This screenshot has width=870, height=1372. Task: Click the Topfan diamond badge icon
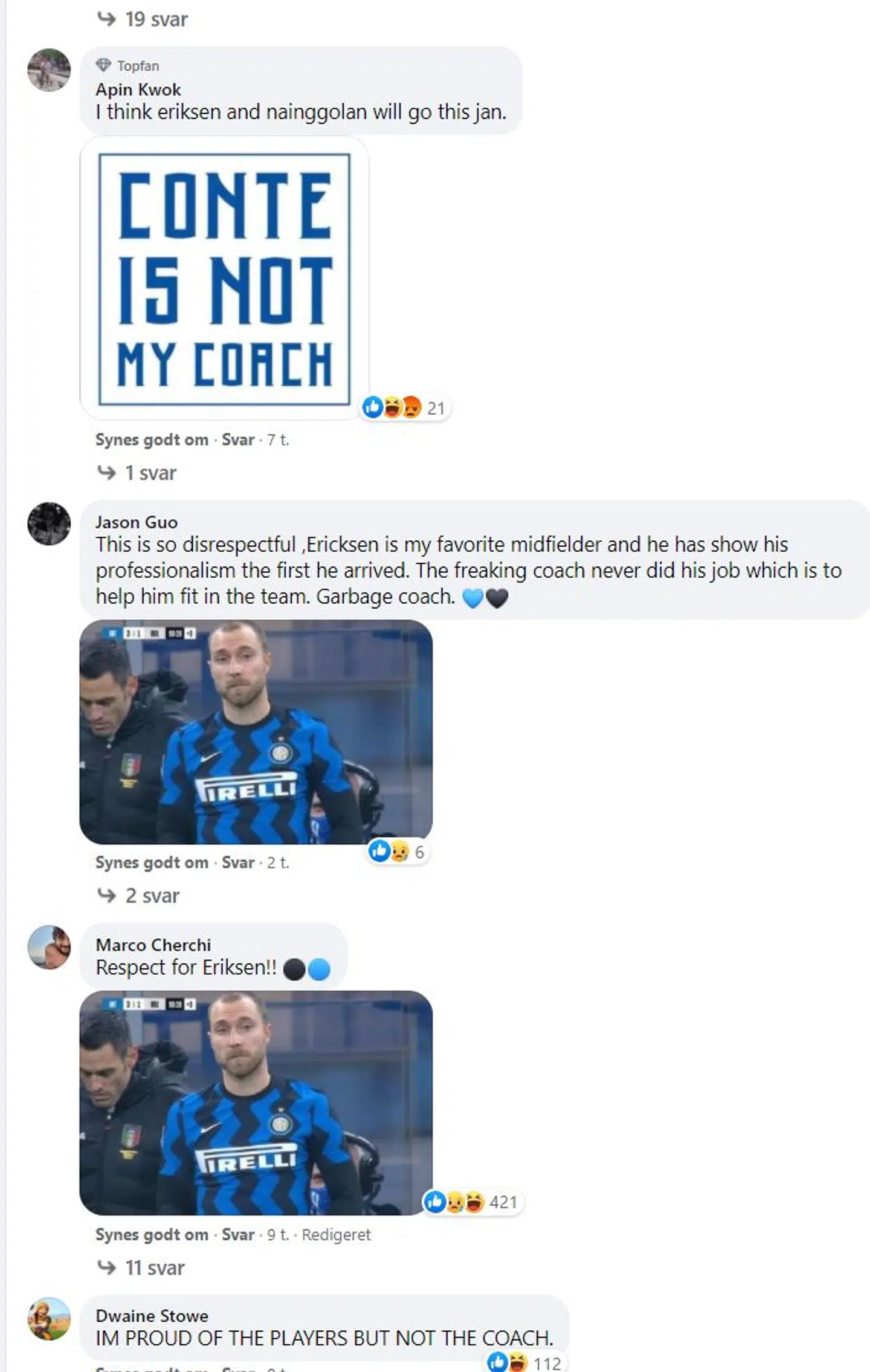104,65
